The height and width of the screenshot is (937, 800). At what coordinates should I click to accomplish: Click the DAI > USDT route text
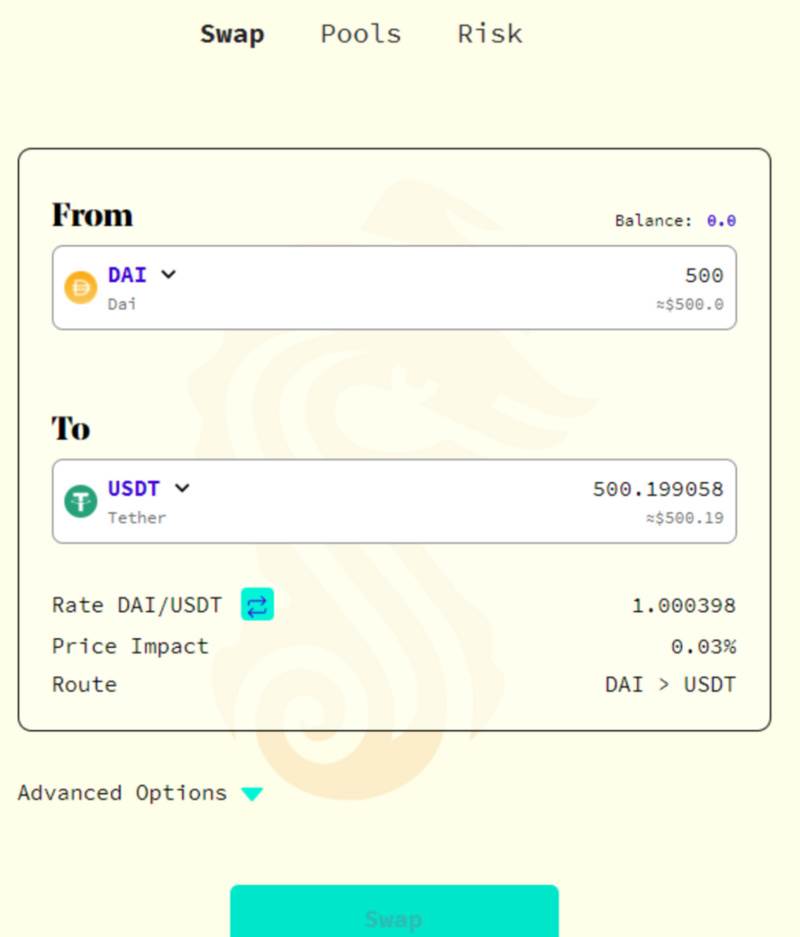[x=670, y=684]
